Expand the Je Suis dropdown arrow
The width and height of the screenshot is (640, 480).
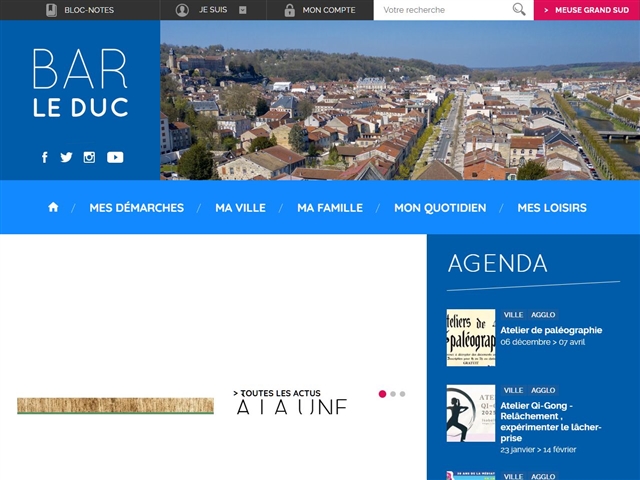point(242,10)
